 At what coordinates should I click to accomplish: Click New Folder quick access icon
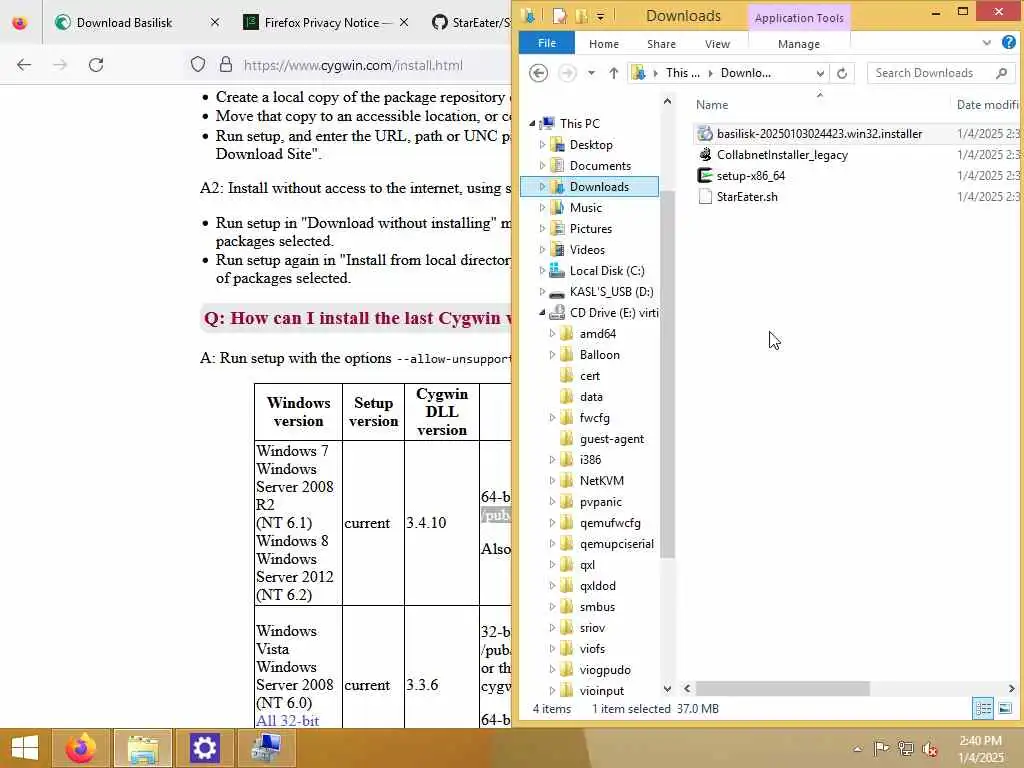pos(581,16)
